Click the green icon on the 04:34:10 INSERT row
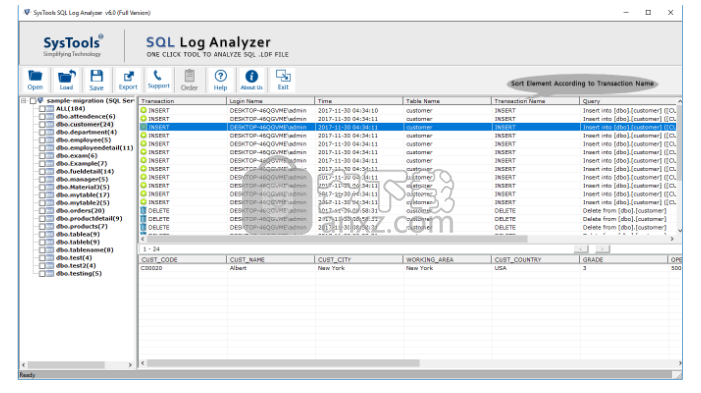Viewport: 701px width, 393px height. tap(144, 110)
